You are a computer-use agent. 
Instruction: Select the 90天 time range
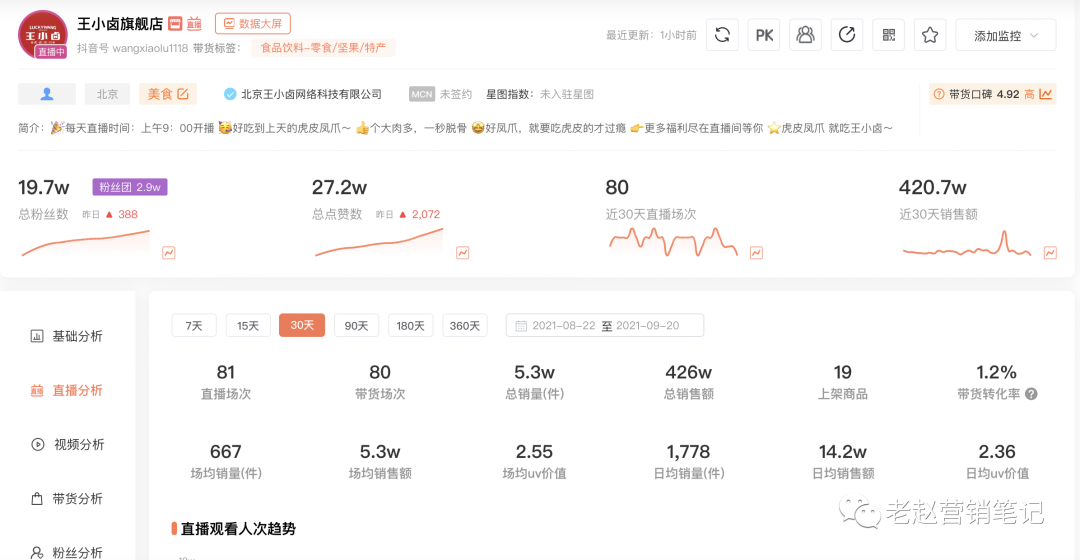(356, 325)
